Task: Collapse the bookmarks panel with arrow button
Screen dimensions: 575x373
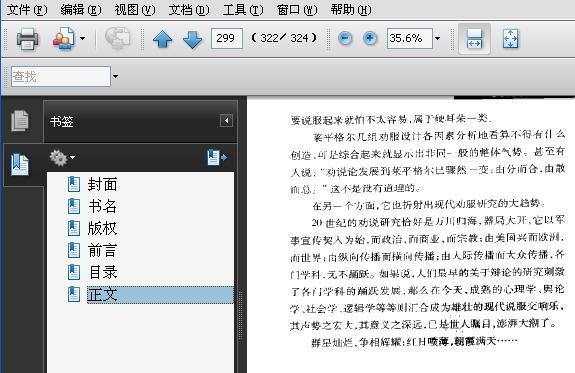Action: pyautogui.click(x=226, y=120)
